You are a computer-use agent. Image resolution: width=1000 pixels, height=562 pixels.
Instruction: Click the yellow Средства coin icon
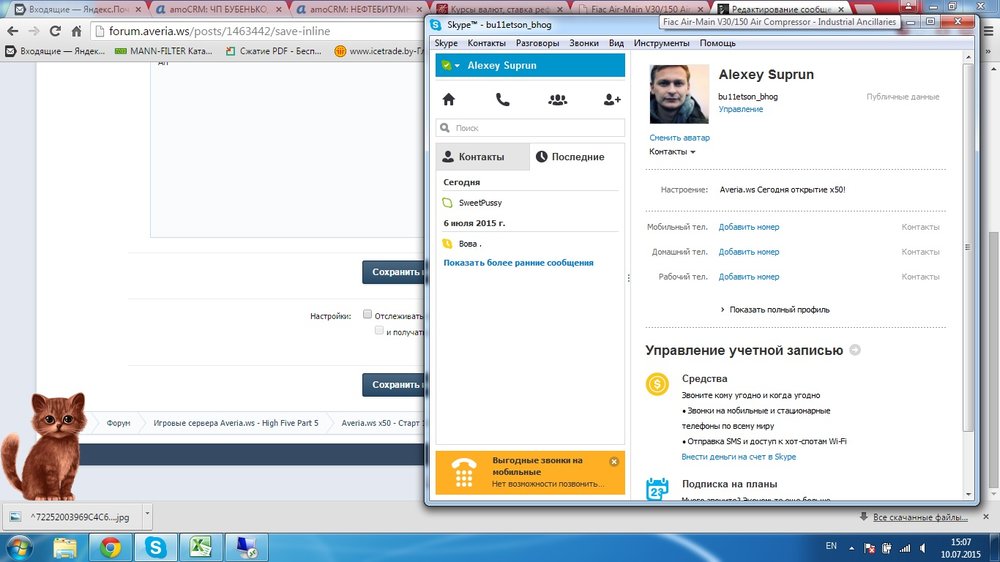[x=657, y=383]
